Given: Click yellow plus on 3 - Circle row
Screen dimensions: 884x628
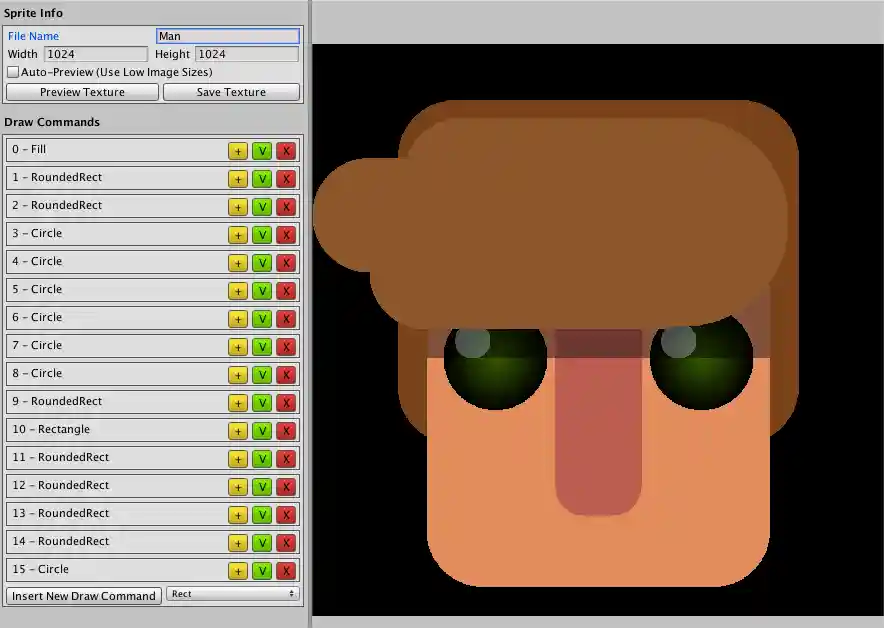Looking at the screenshot, I should (x=238, y=235).
